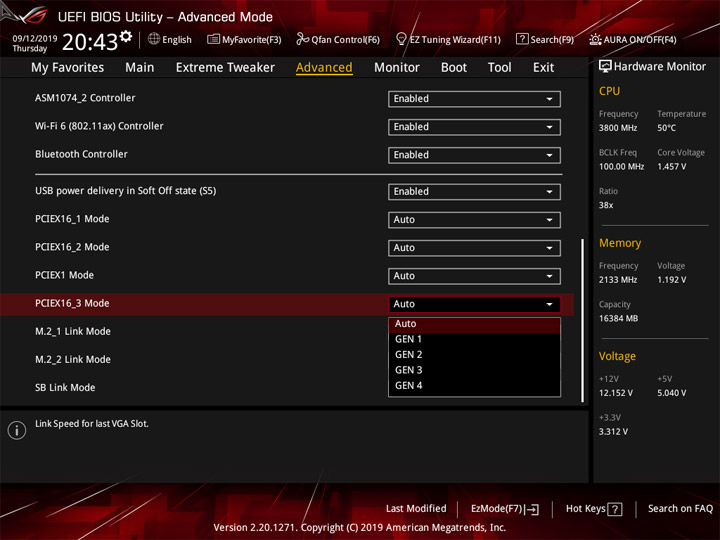Viewport: 720px width, 540px height.
Task: Click the settings gear next to clock
Action: point(126,36)
